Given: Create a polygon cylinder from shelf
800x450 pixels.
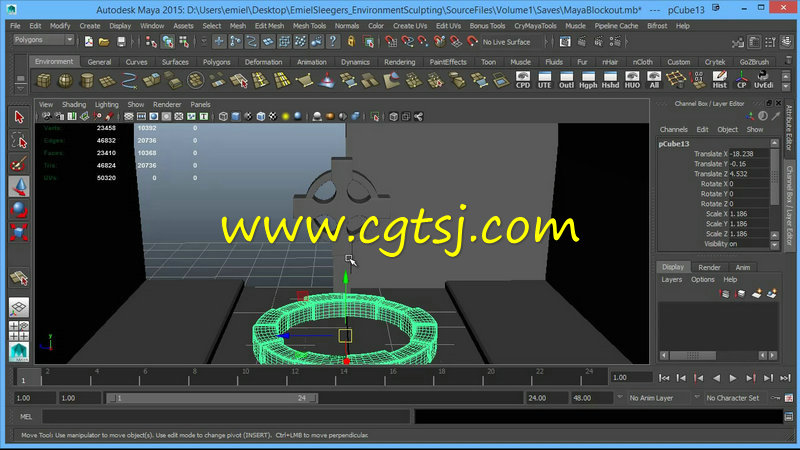Looking at the screenshot, I should pos(87,80).
